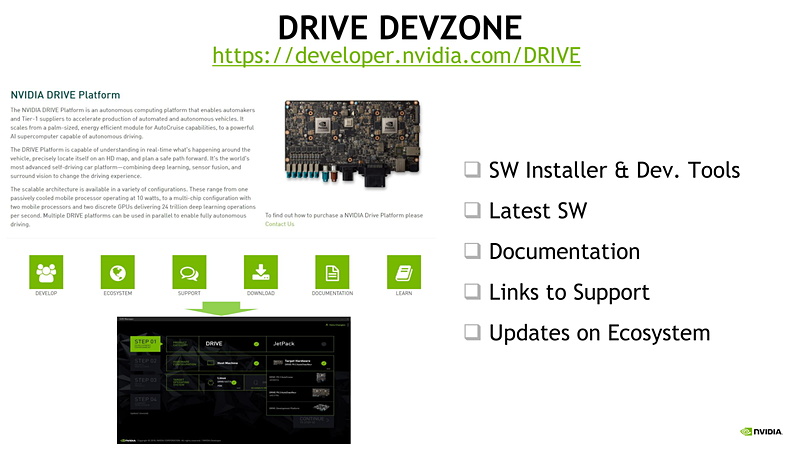Screen dimensions: 800x450
Task: Click the Support chat bubbles icon
Action: (x=189, y=272)
